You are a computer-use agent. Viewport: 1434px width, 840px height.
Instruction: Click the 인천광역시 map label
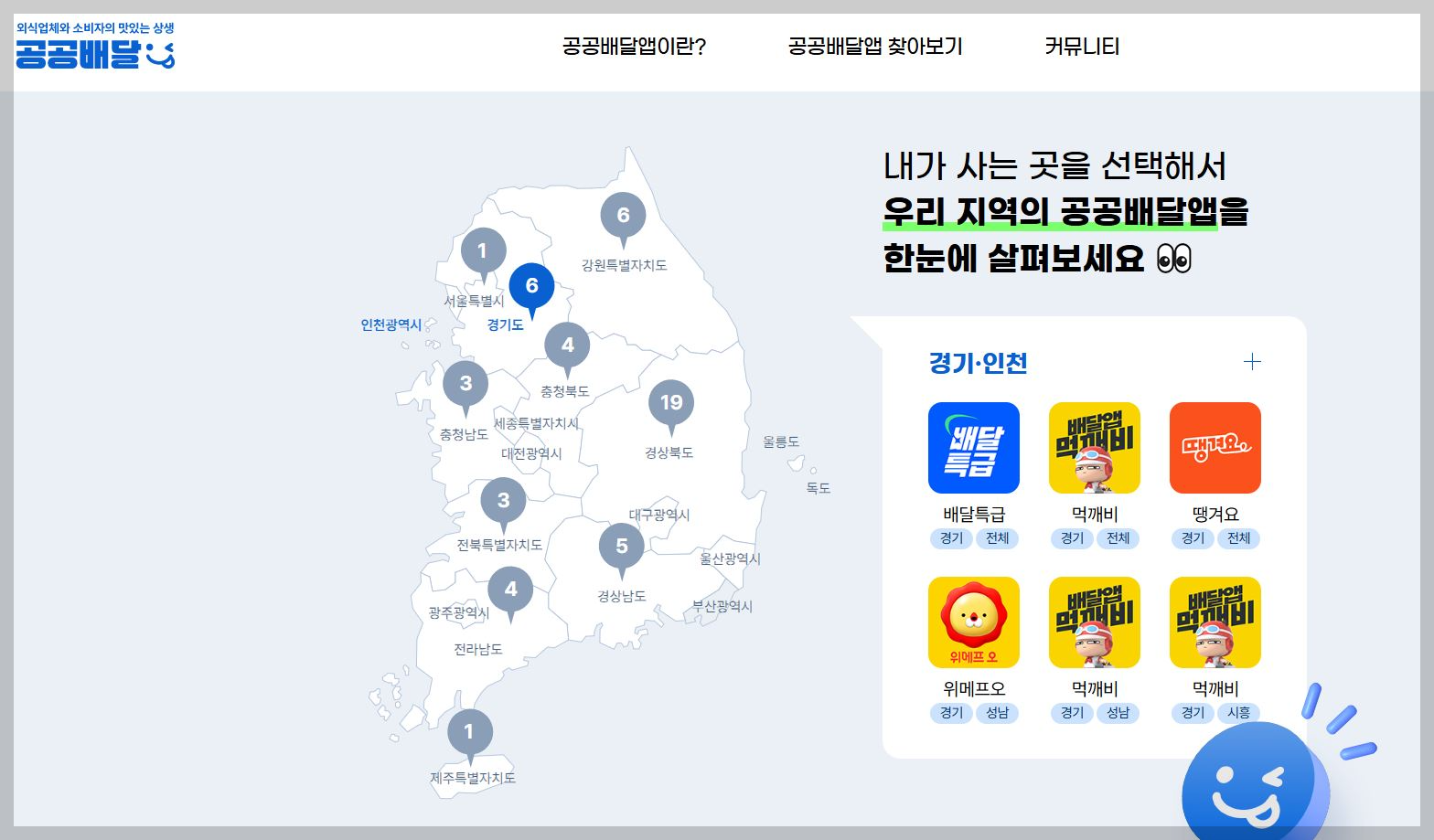pyautogui.click(x=391, y=324)
